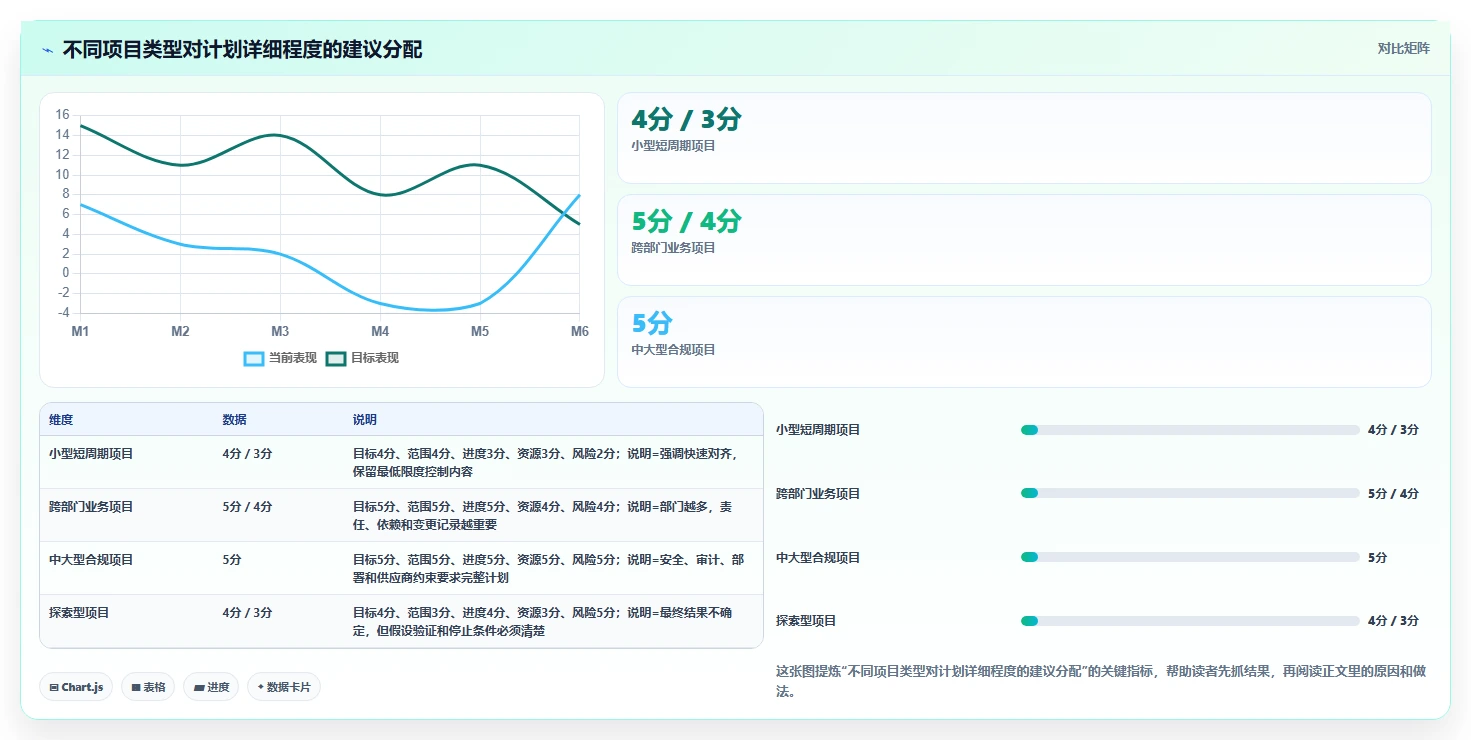Click the 维度 column header

61,420
